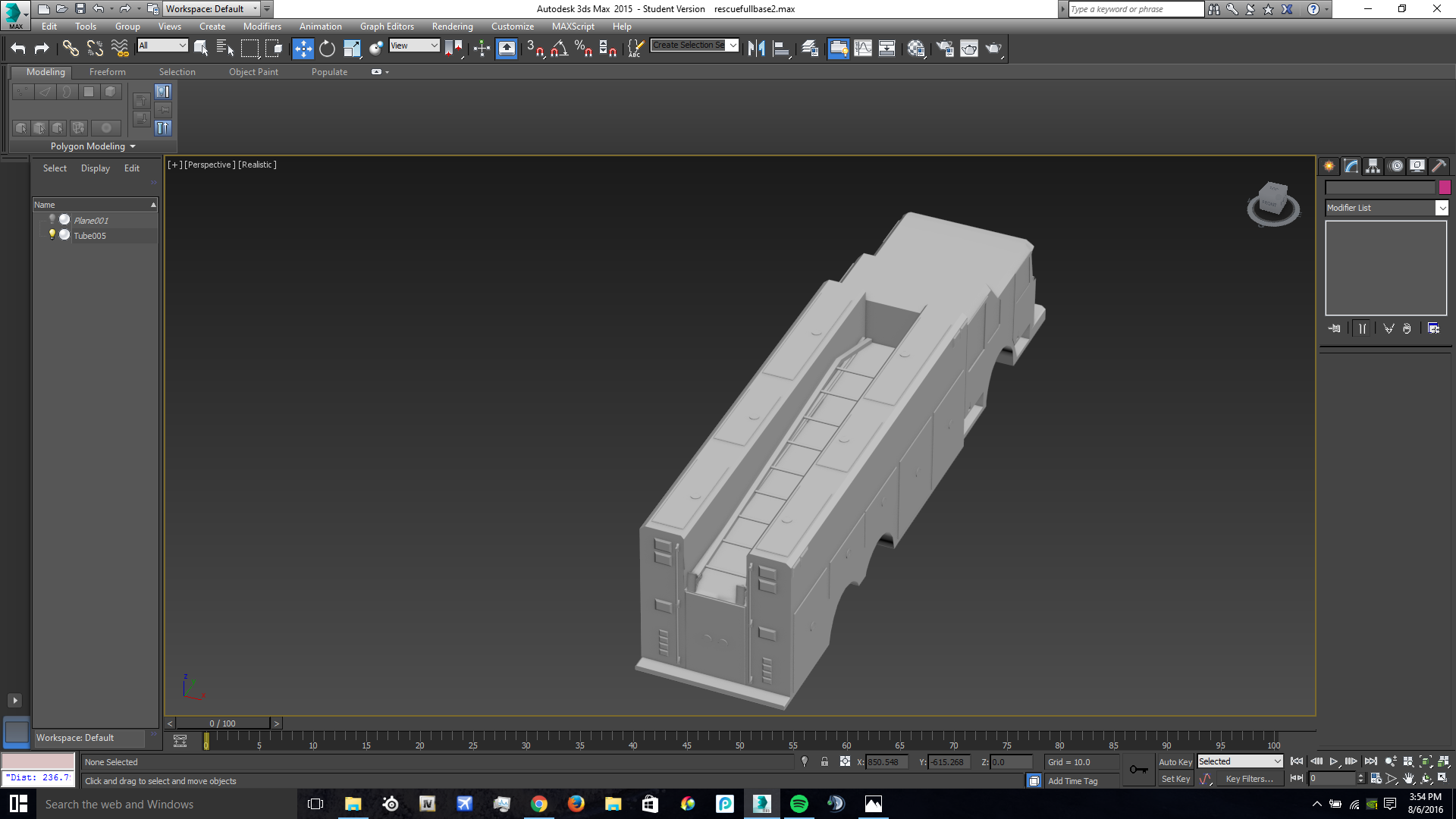Open the selection filter All dropdown
This screenshot has width=1456, height=819.
(162, 45)
